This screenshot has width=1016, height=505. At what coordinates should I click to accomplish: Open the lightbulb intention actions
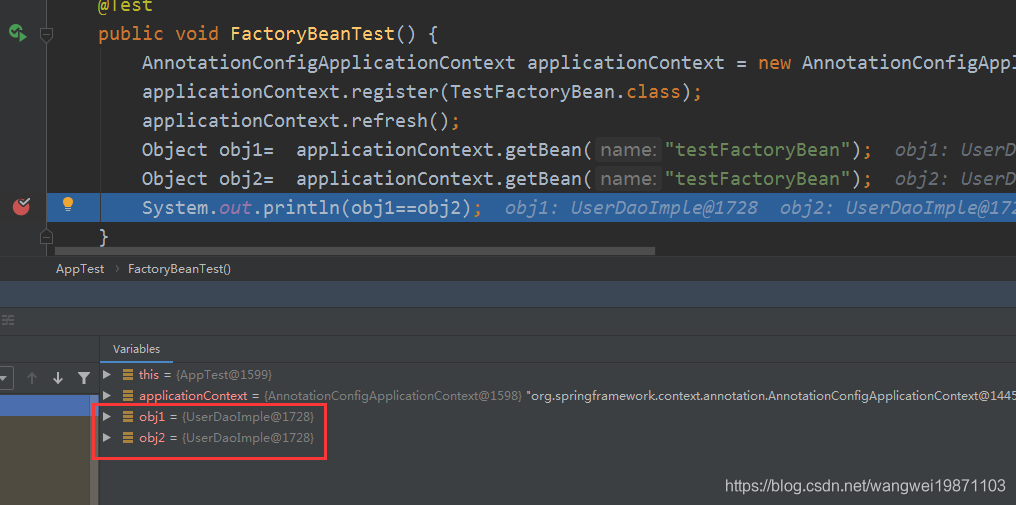67,205
